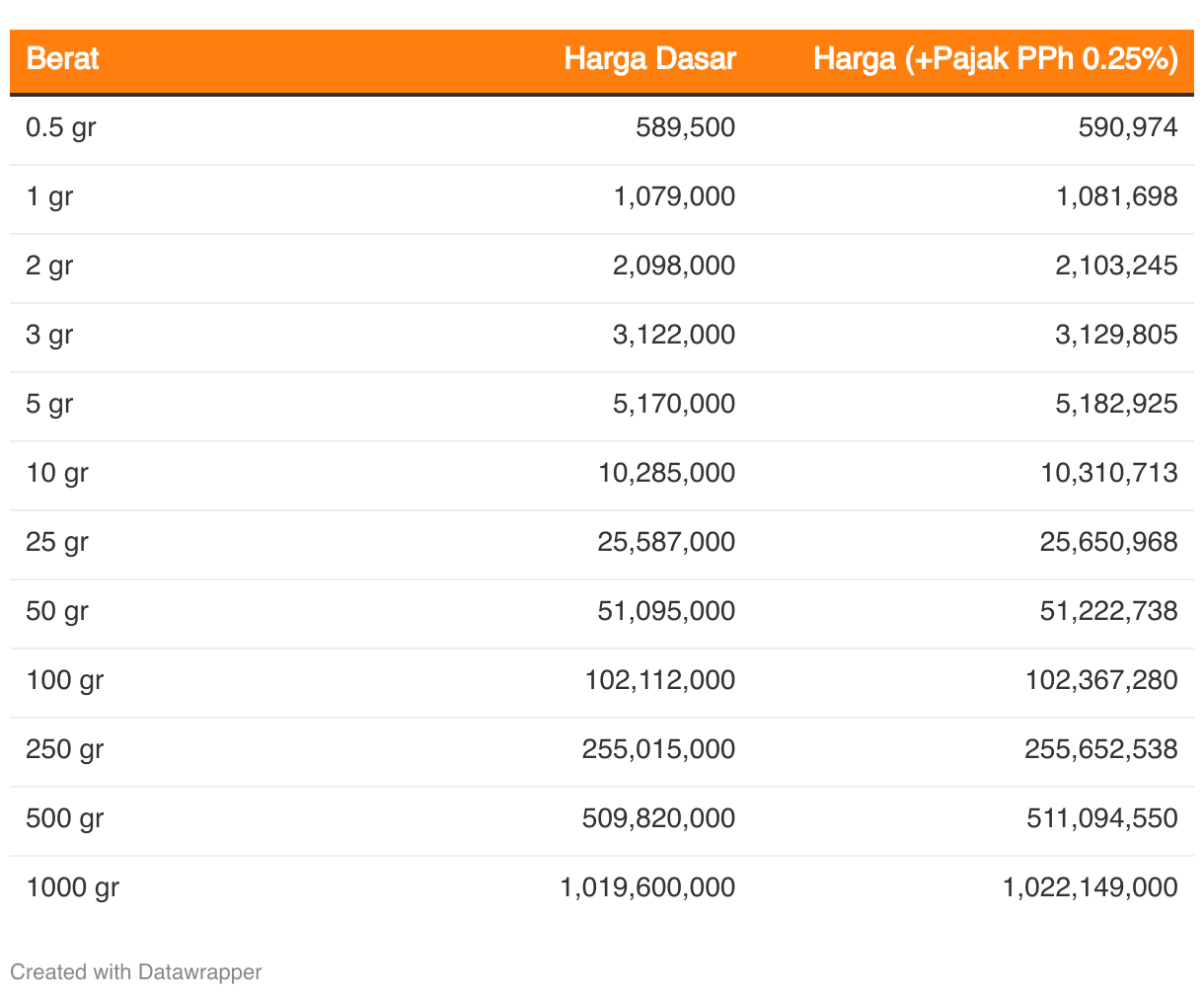
Task: Select base price 1,079,000
Action: click(x=674, y=196)
